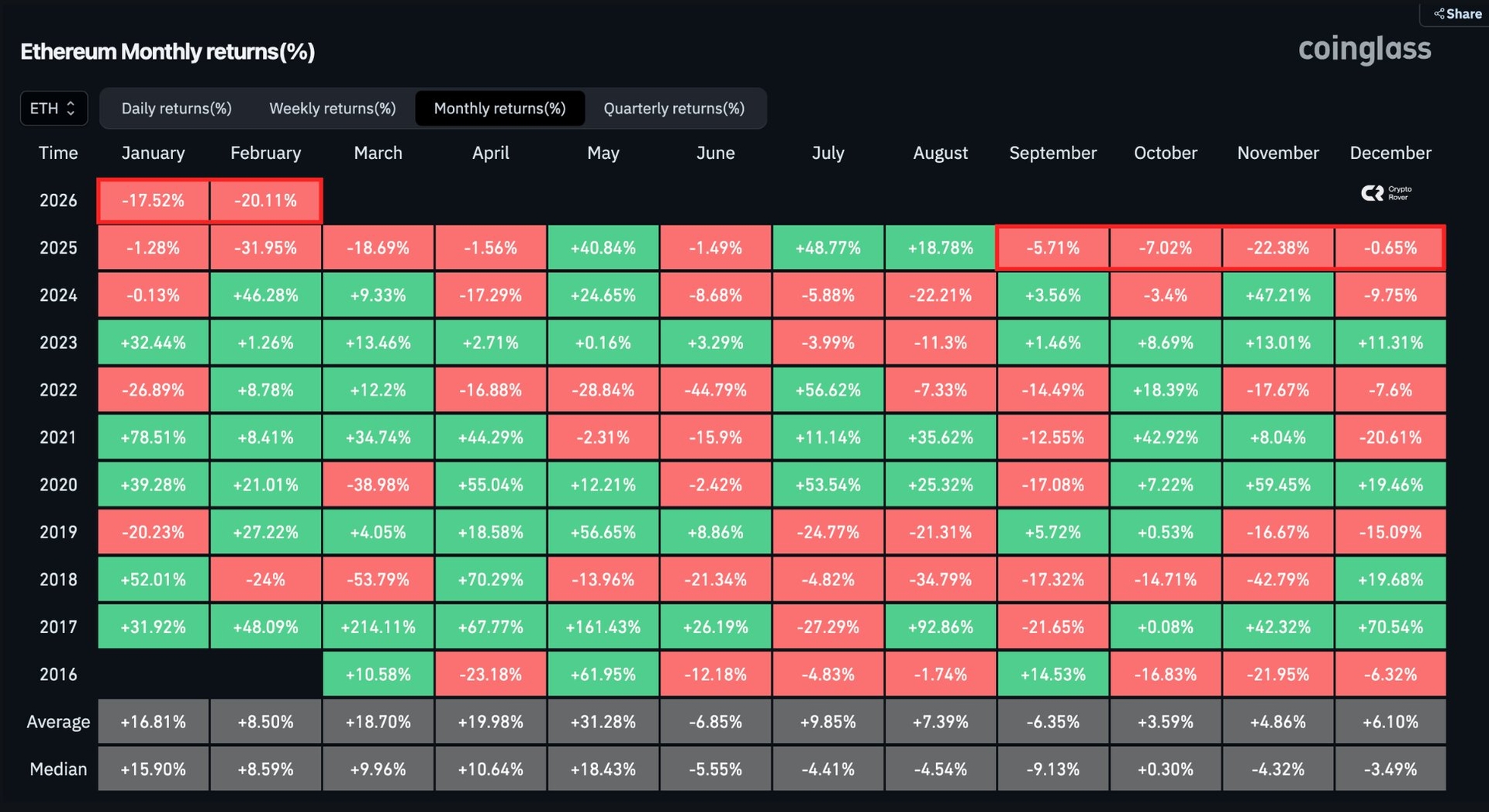Select the November 2025 -22.38% cell
Screen dimensions: 1489x812
[x=1277, y=248]
